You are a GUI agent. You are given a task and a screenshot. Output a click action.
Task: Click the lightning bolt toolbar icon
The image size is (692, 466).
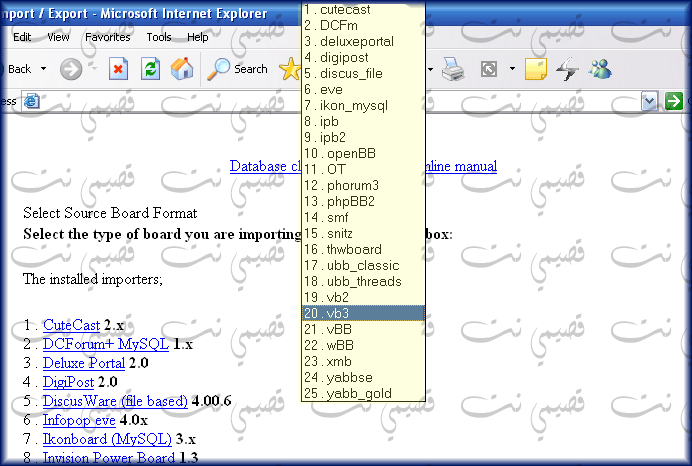pos(567,69)
